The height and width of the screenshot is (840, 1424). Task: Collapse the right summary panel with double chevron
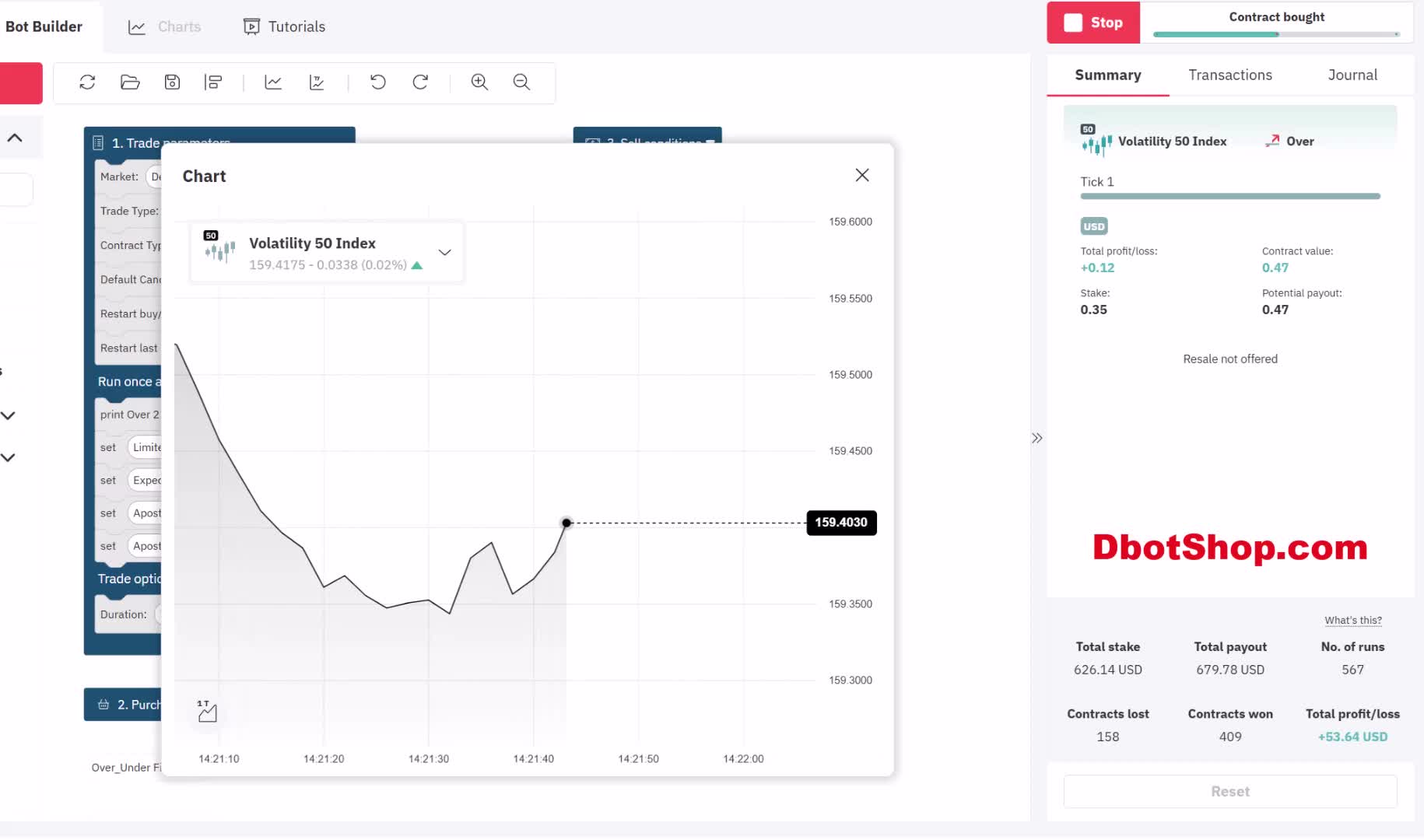click(1036, 438)
